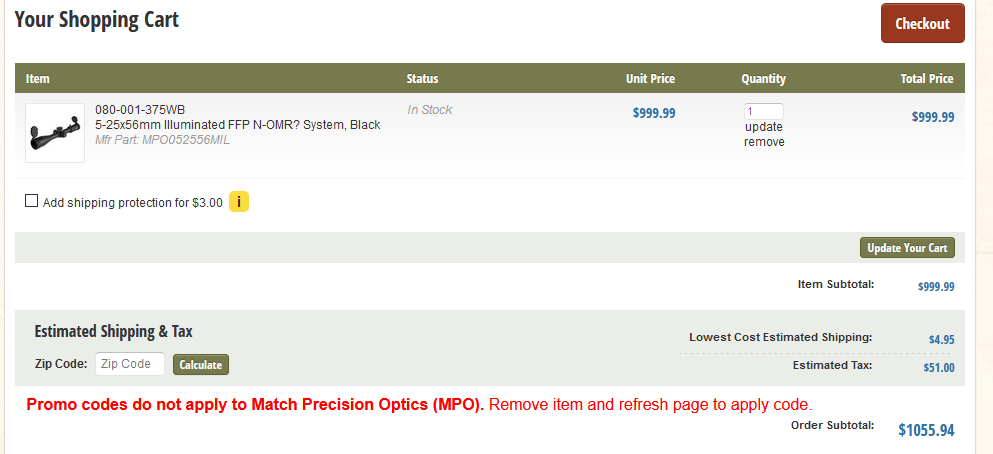
Task: Open the rifle scope product thumbnail
Action: pos(55,133)
